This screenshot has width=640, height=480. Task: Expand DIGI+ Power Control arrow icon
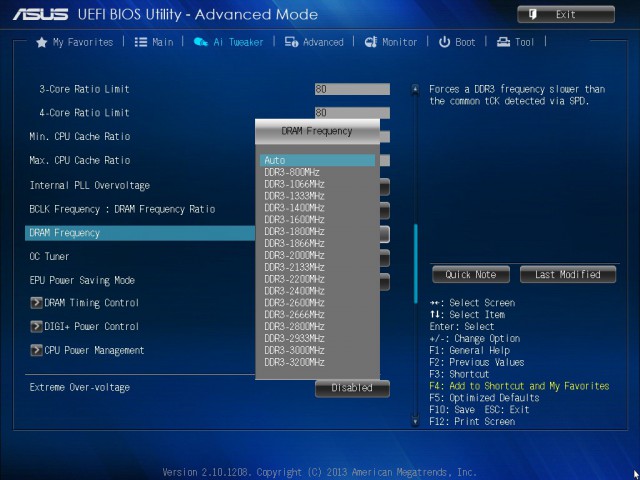click(x=36, y=327)
